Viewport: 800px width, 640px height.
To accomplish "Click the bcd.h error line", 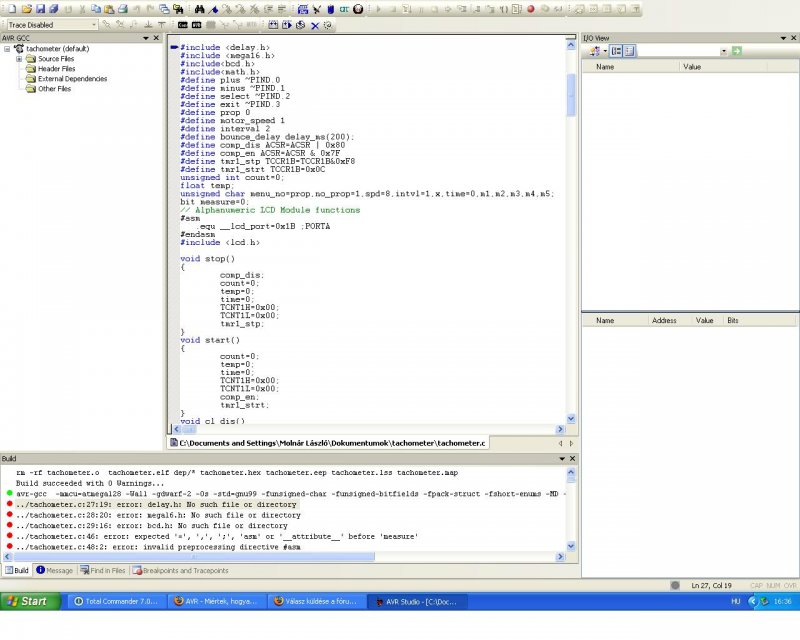I will coord(152,526).
